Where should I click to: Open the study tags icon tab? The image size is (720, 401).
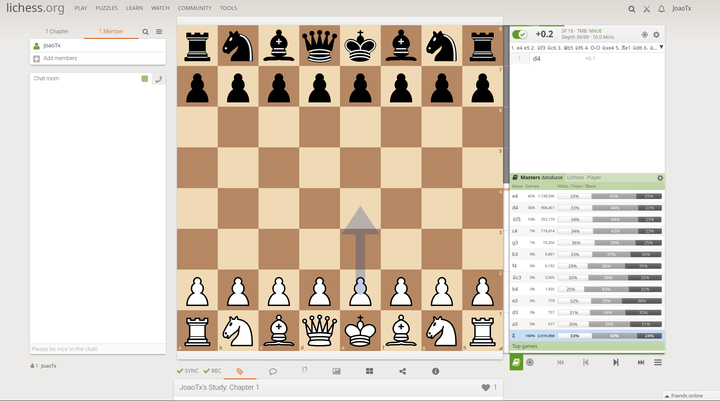[239, 371]
